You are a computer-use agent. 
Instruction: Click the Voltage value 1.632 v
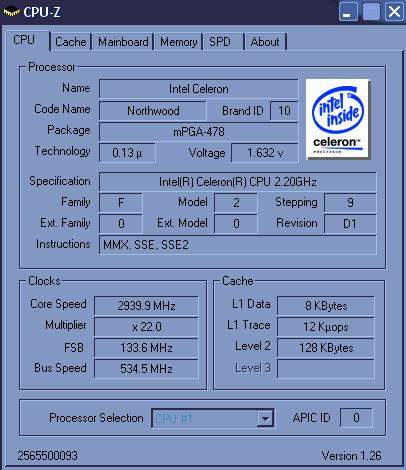[x=265, y=153]
